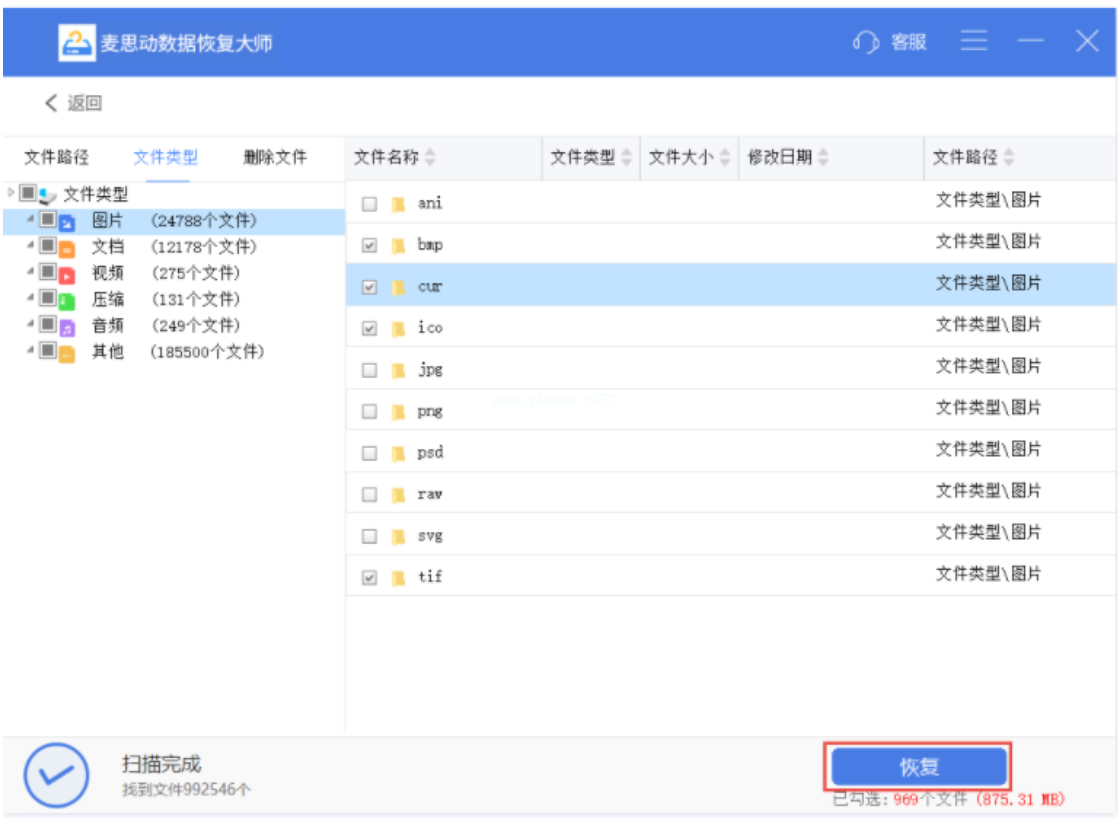Click the blue 图片 category icon
This screenshot has height=818, width=1118.
(67, 222)
